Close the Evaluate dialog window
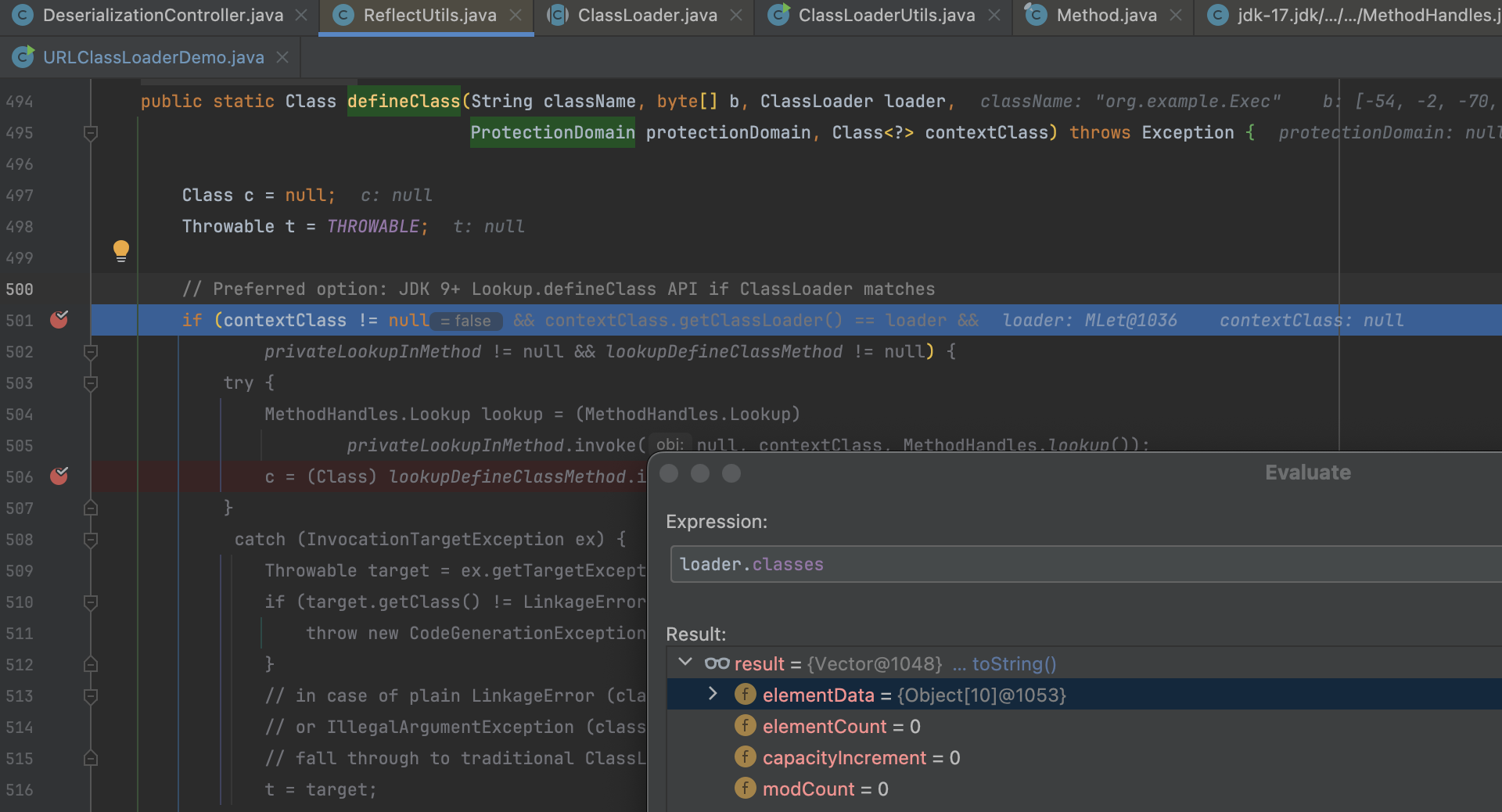Image resolution: width=1502 pixels, height=812 pixels. click(x=669, y=473)
